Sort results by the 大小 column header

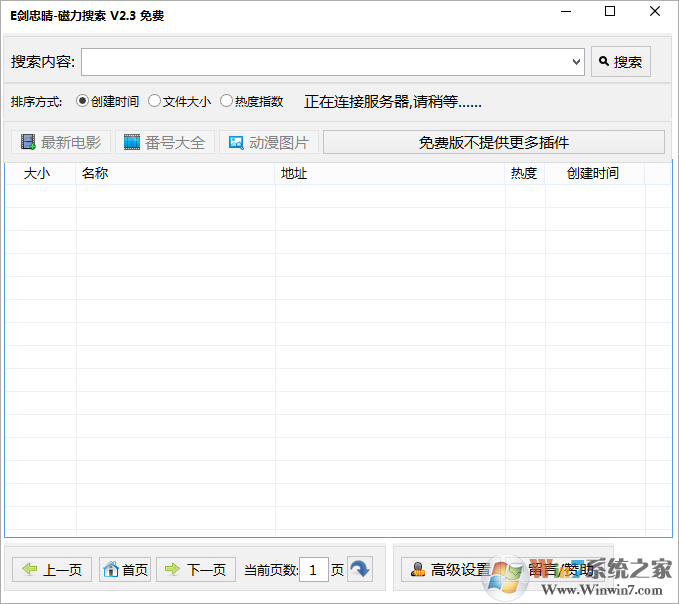tap(37, 173)
